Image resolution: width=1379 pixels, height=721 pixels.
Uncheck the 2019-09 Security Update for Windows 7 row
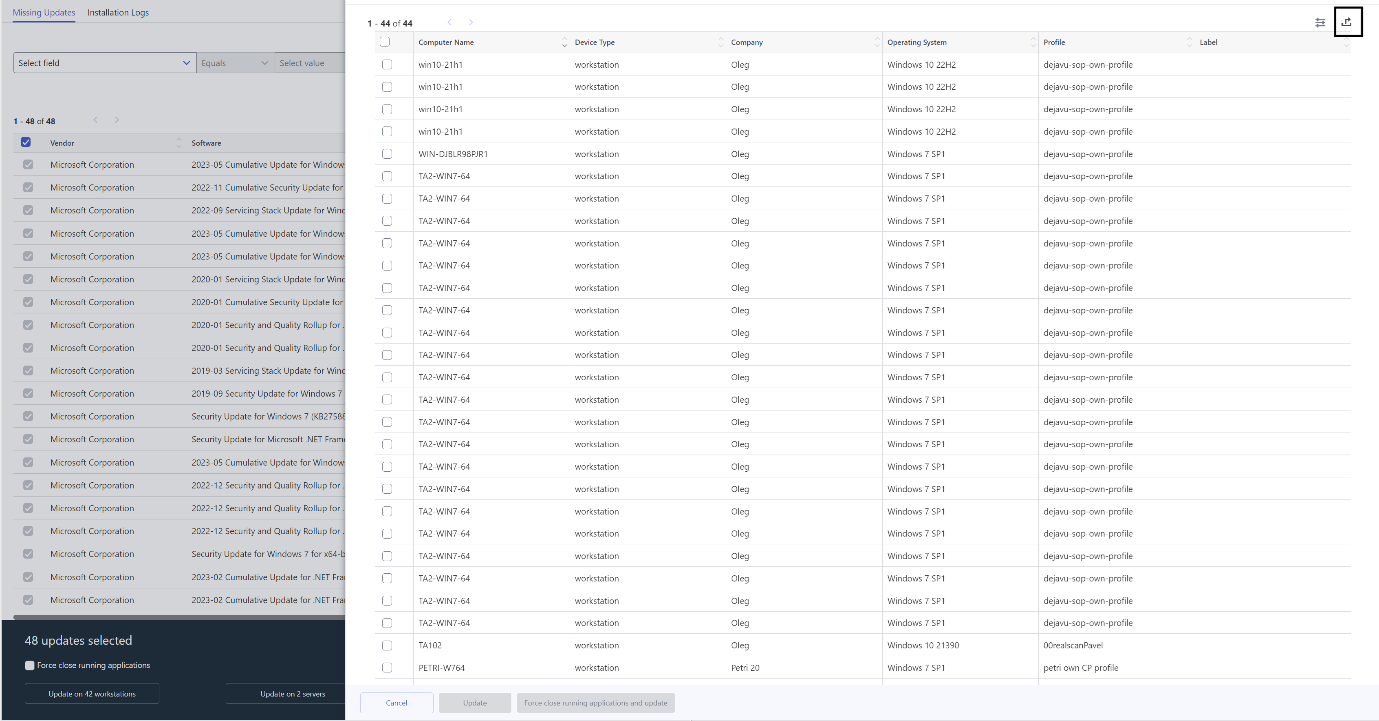[28, 393]
